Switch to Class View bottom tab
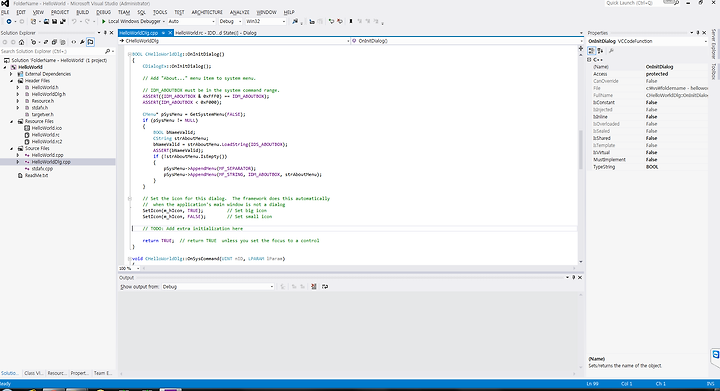This screenshot has height=391, width=720. (33, 373)
